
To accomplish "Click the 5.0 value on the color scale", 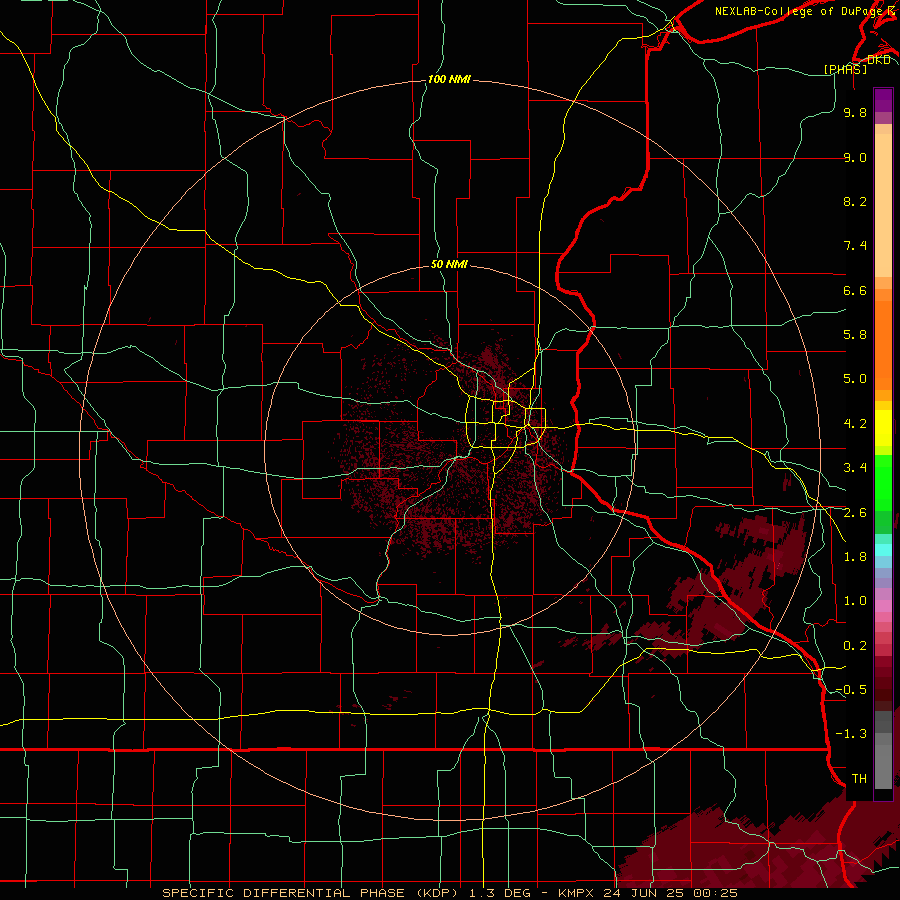I will click(855, 379).
